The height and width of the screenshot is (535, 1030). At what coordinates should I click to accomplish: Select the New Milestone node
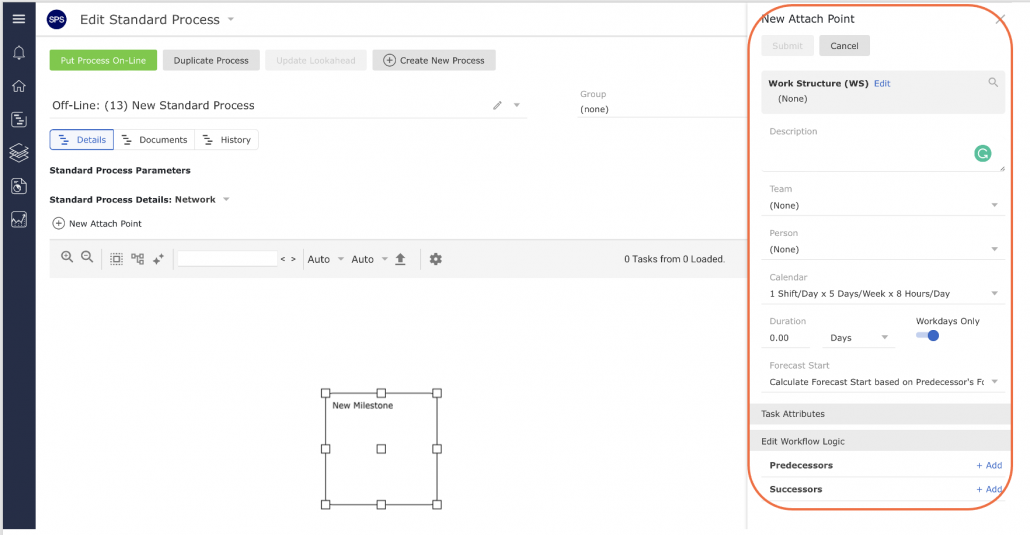point(381,449)
